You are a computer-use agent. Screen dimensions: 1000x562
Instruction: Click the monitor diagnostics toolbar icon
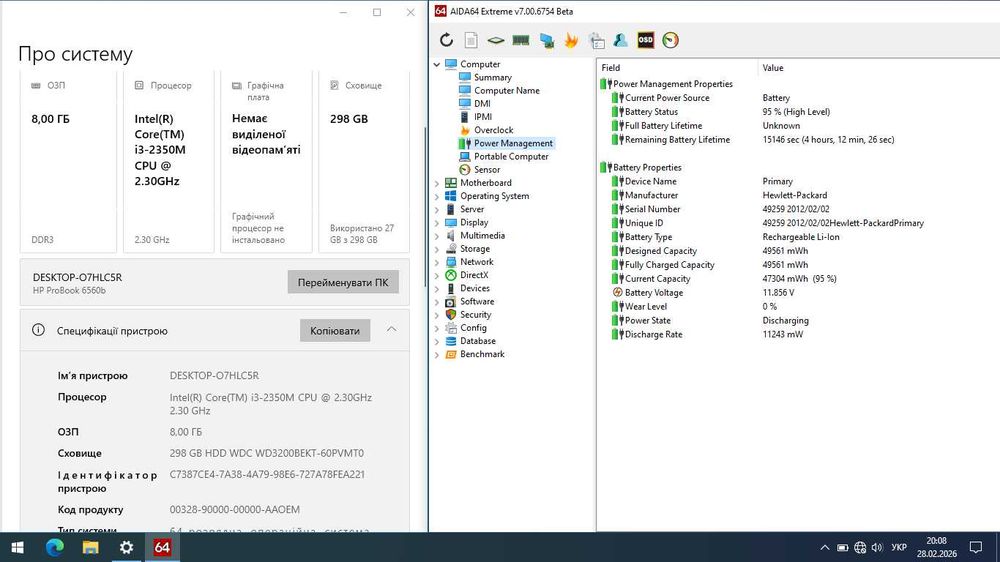[x=546, y=40]
